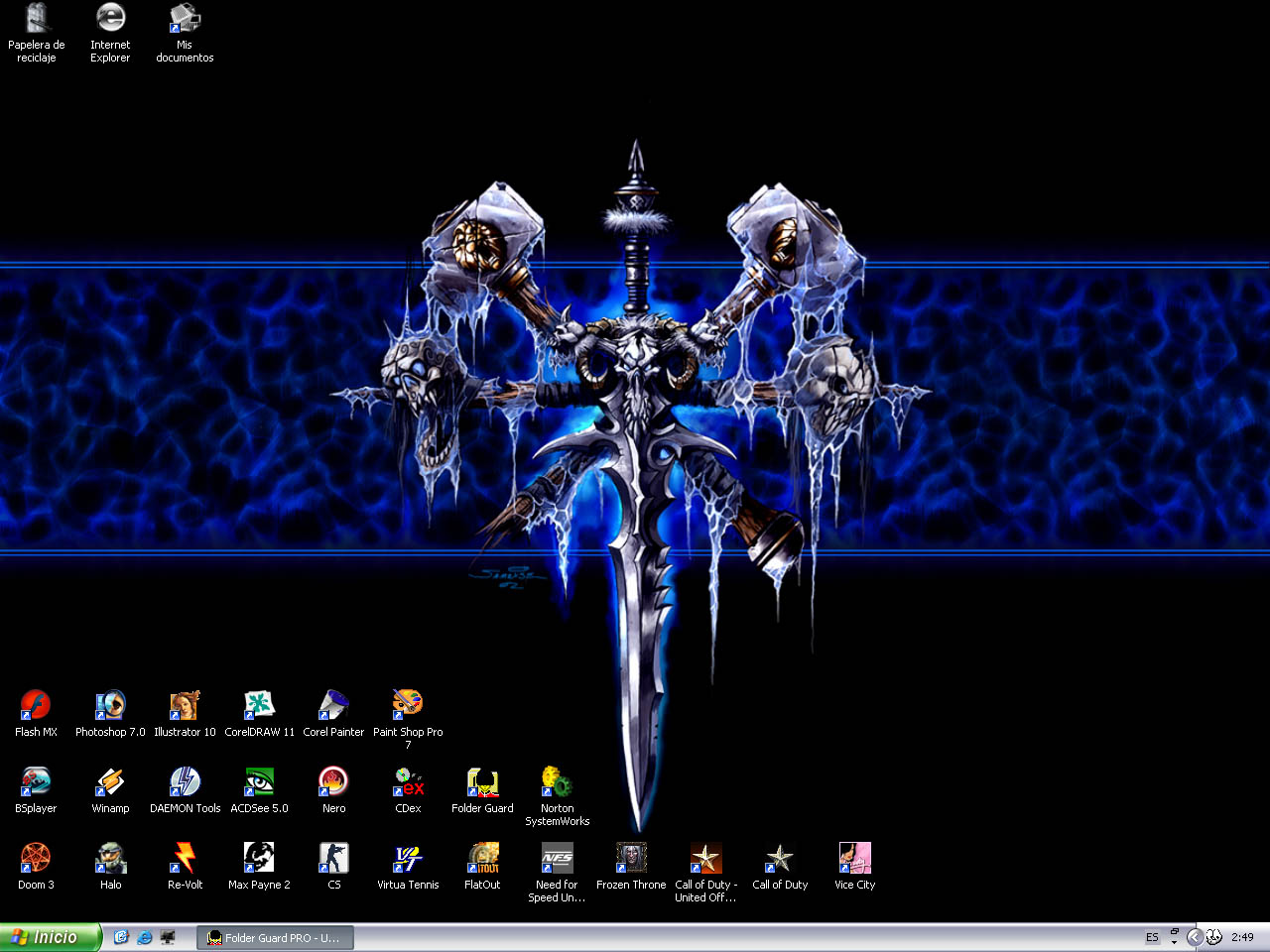Select the Need for Speed Underground shortcut
Viewport: 1270px width, 952px height.
coord(557,873)
